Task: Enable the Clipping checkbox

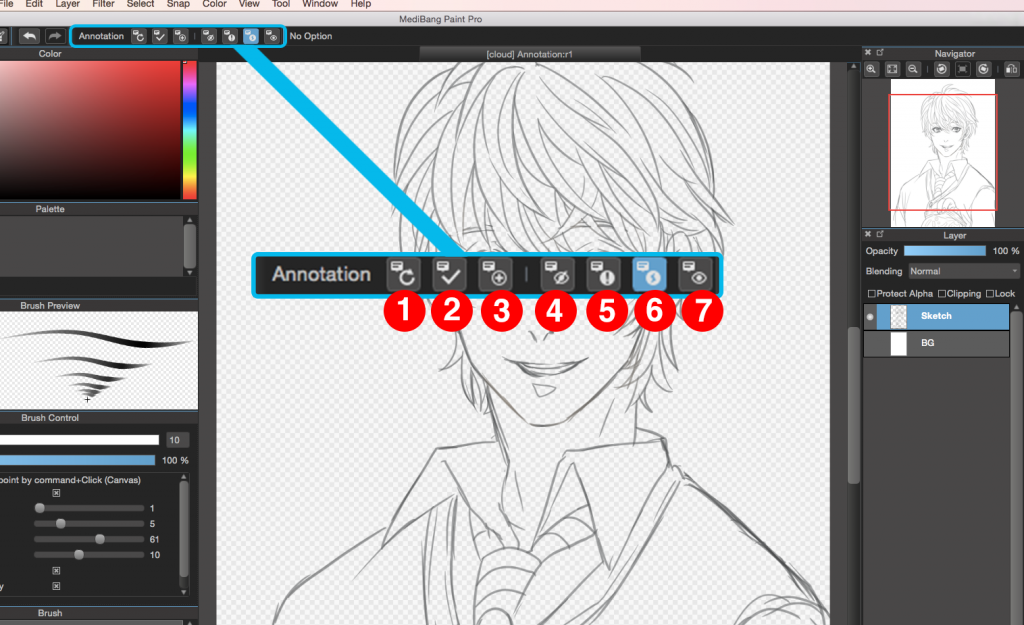Action: 942,294
